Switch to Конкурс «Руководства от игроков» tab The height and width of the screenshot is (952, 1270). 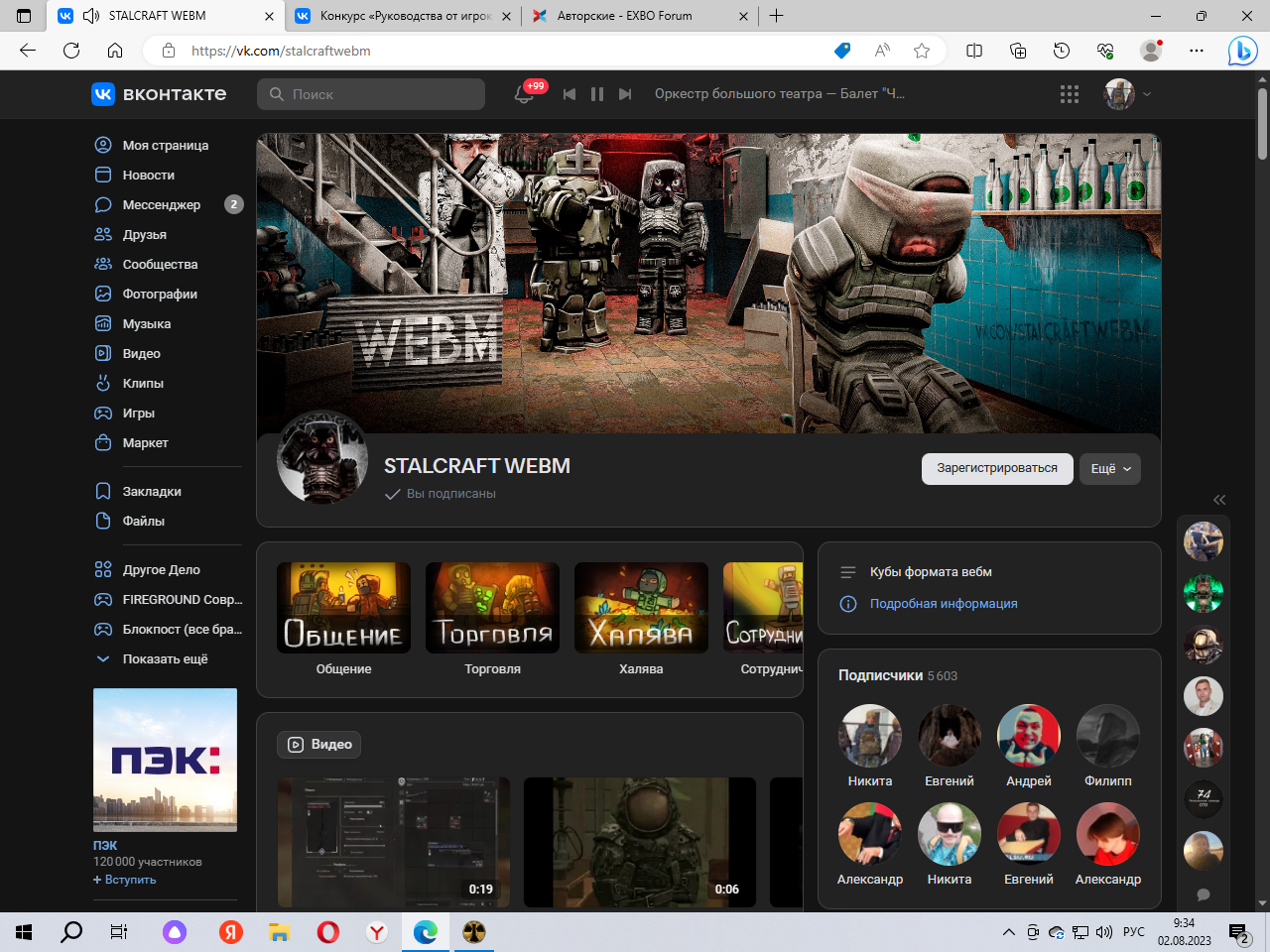405,16
